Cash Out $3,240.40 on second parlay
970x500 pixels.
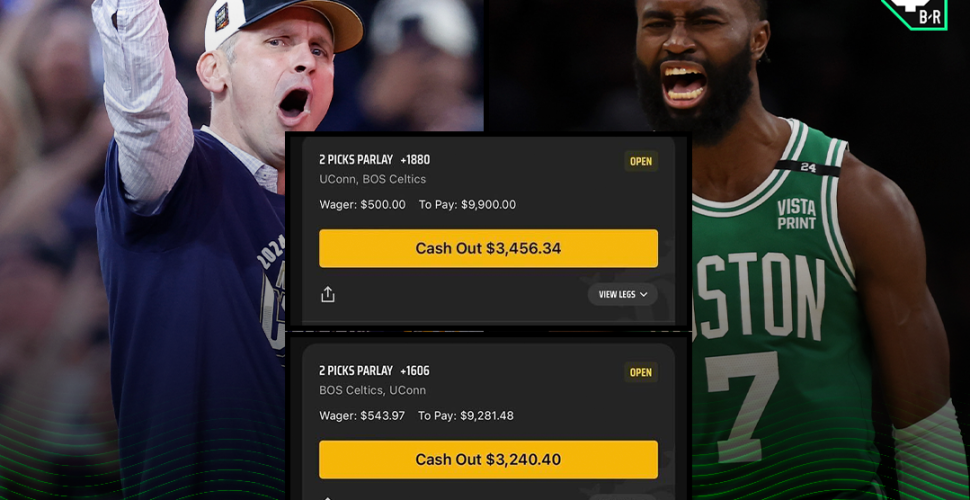(x=488, y=460)
